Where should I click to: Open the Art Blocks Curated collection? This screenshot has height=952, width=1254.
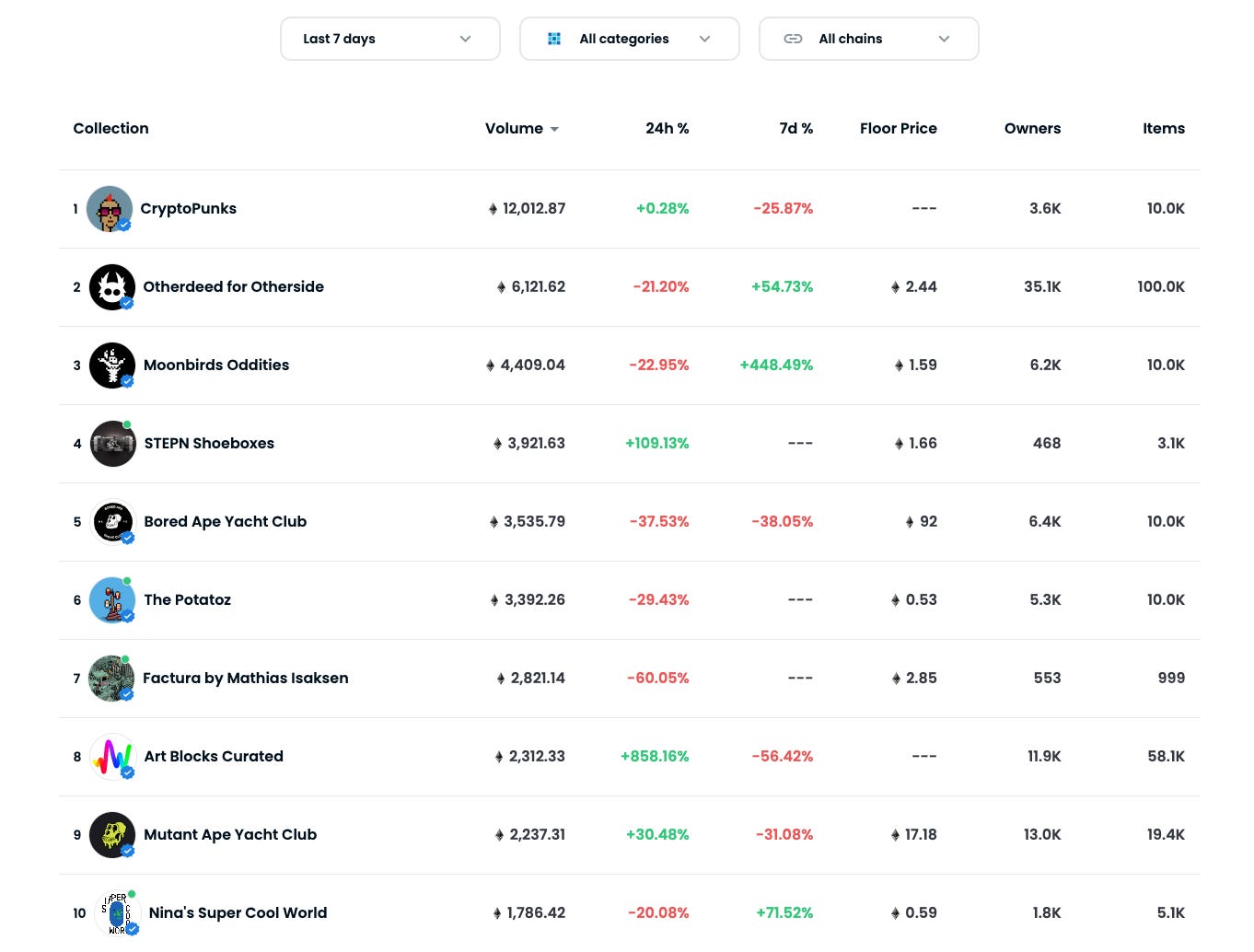click(x=214, y=757)
